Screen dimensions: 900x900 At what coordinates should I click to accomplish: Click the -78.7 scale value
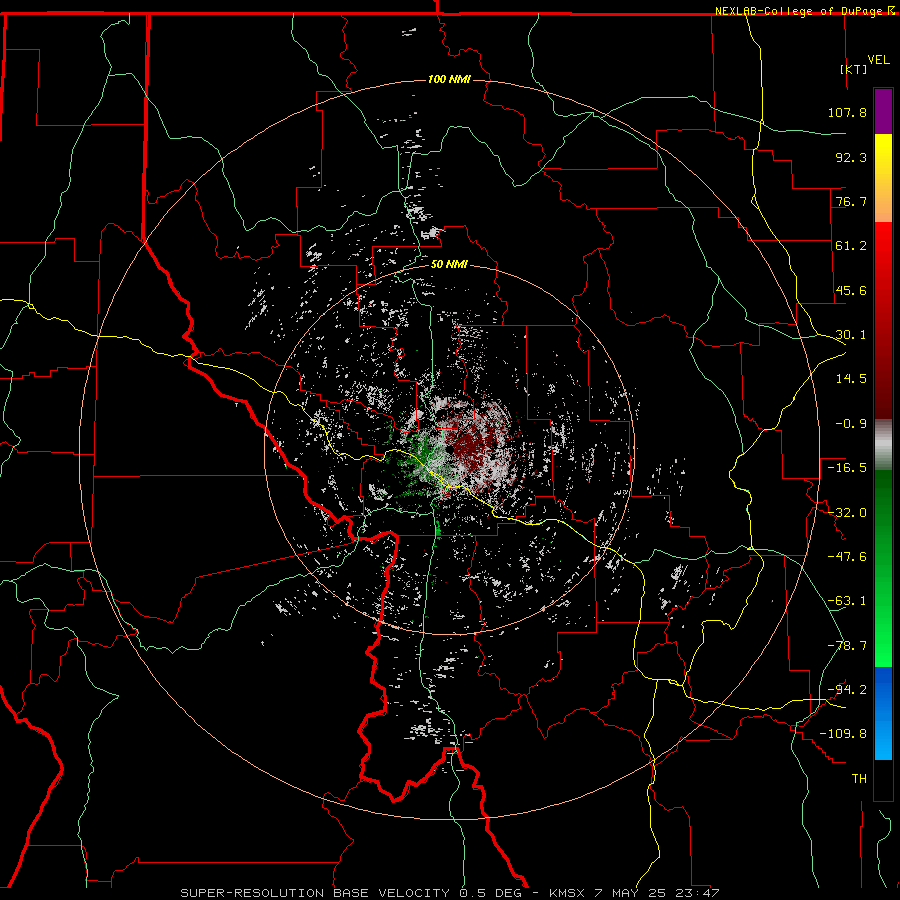[847, 646]
